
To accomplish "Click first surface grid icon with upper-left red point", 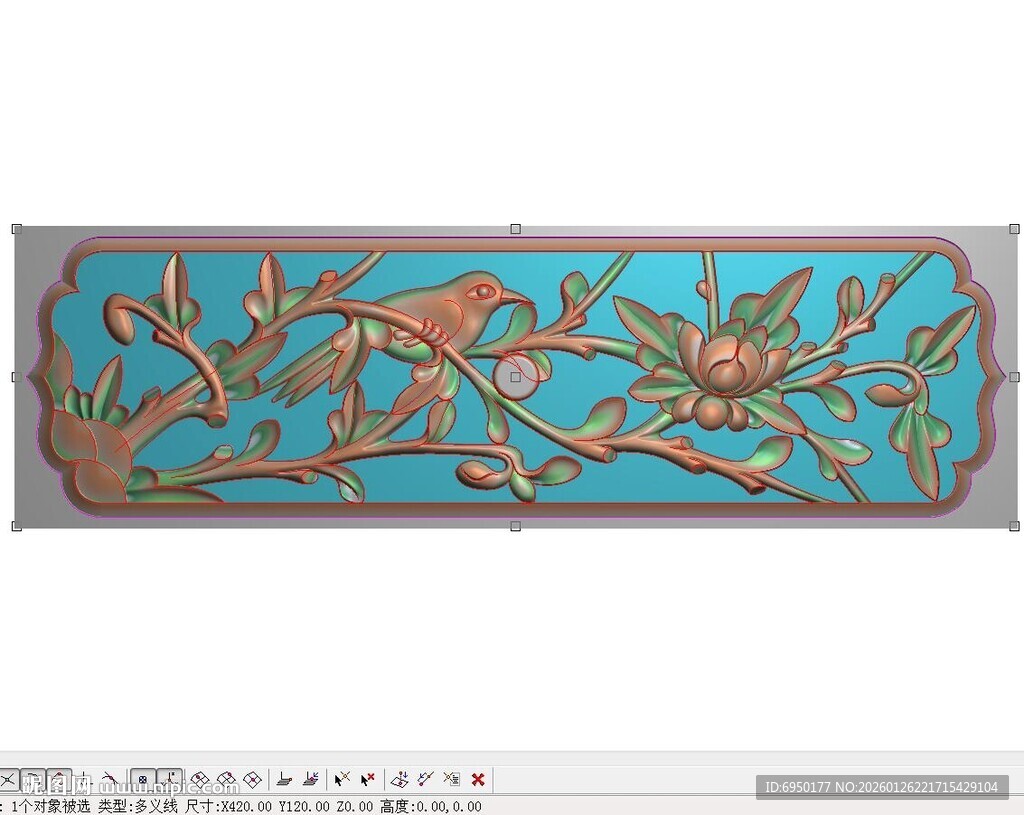I will coord(200,779).
